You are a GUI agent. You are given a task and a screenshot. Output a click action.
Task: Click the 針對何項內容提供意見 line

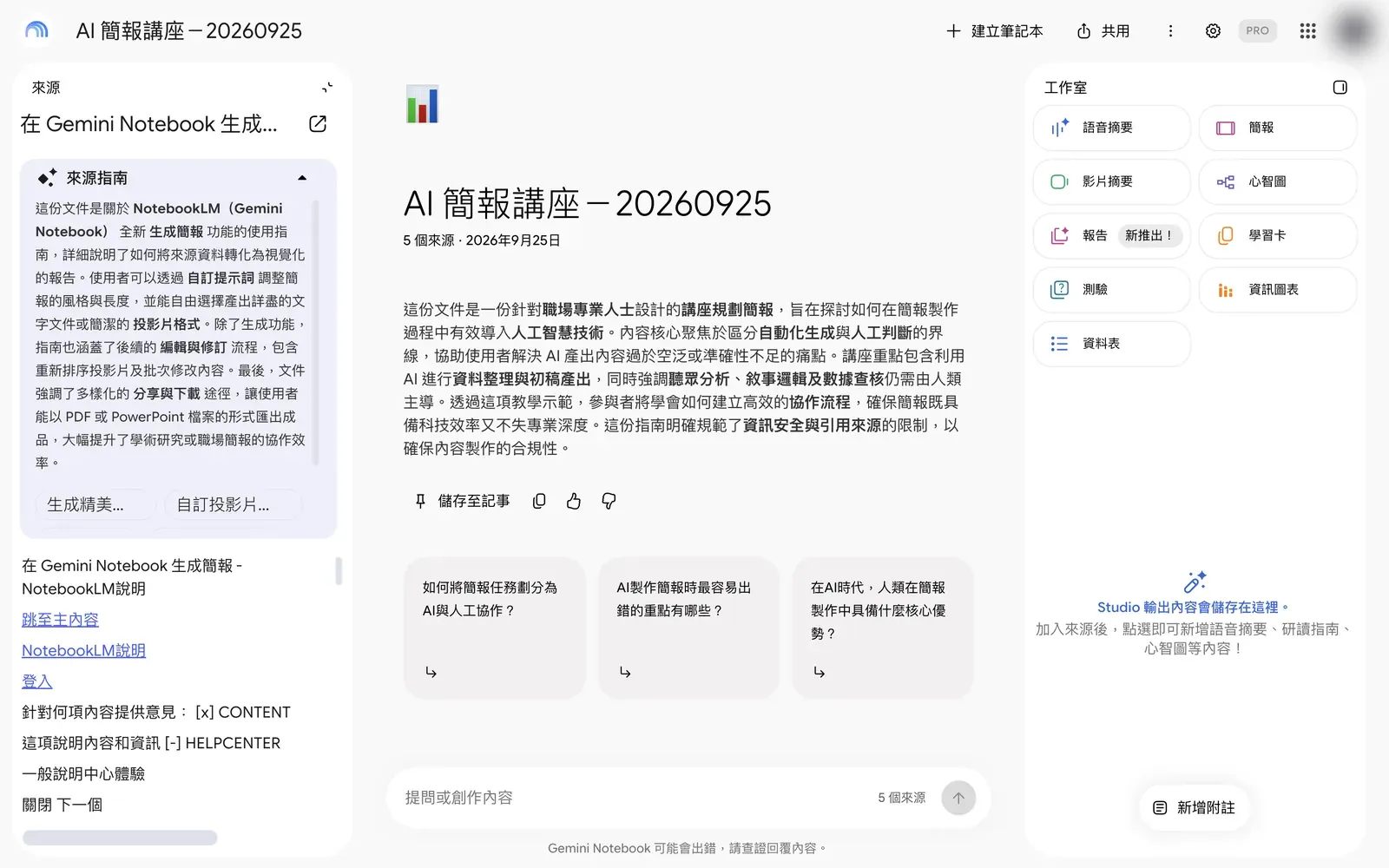[x=156, y=713]
